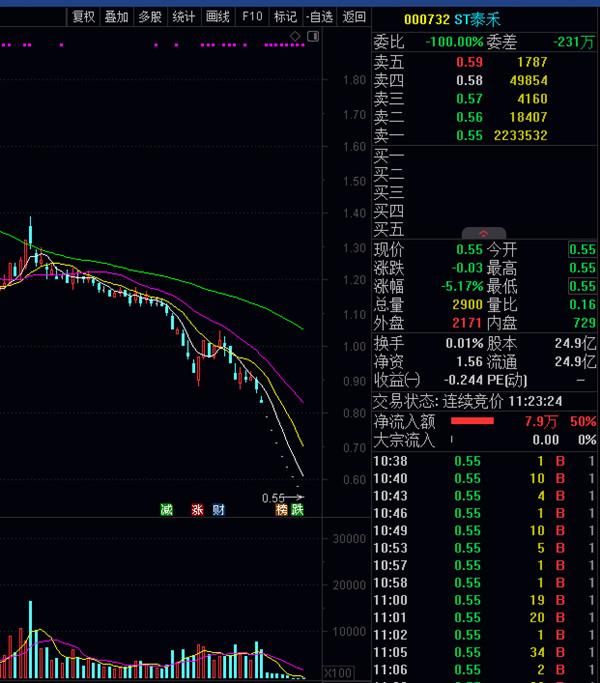The image size is (600, 683).
Task: Open the 复权 price adjustment menu
Action: coord(84,16)
